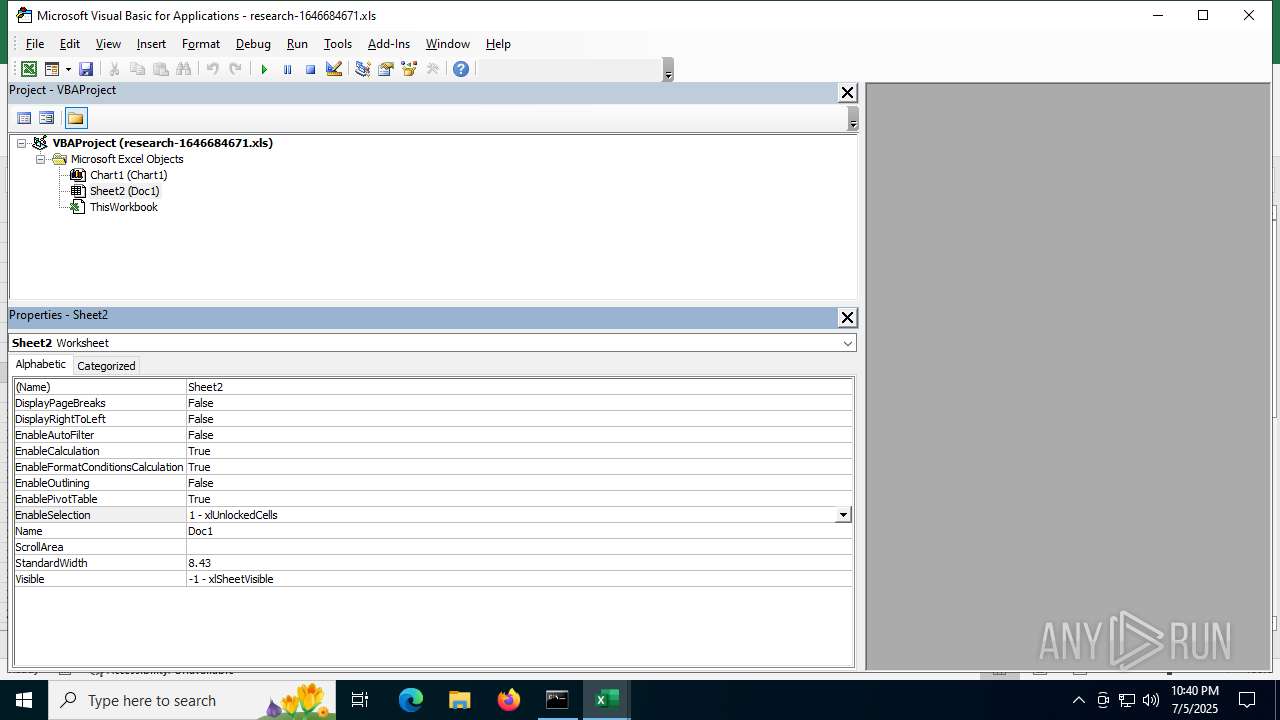This screenshot has height=720, width=1280.
Task: Open Project panel toolbar overflow arrow
Action: [853, 119]
